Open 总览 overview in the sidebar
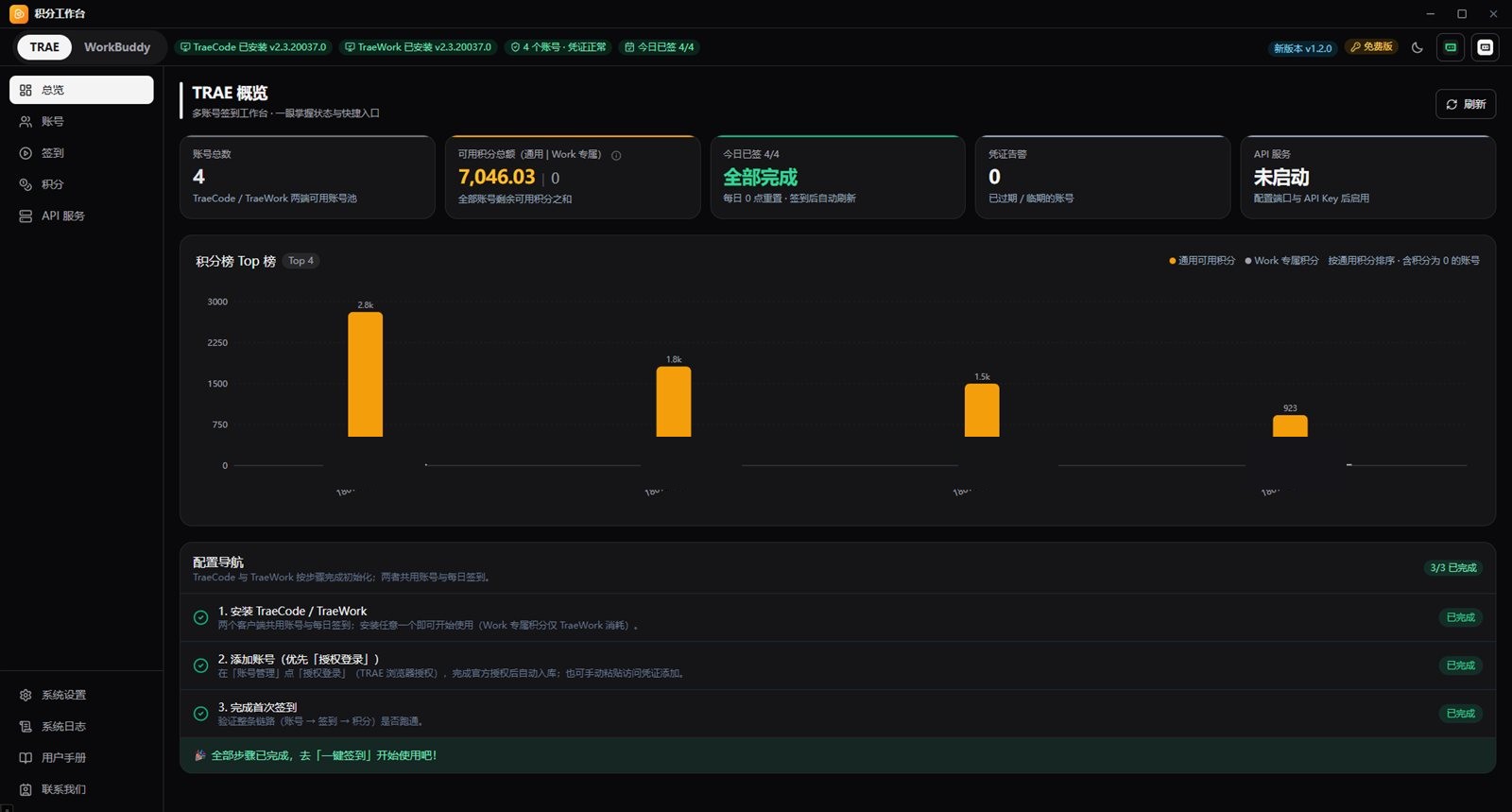The width and height of the screenshot is (1512, 812). pos(81,90)
